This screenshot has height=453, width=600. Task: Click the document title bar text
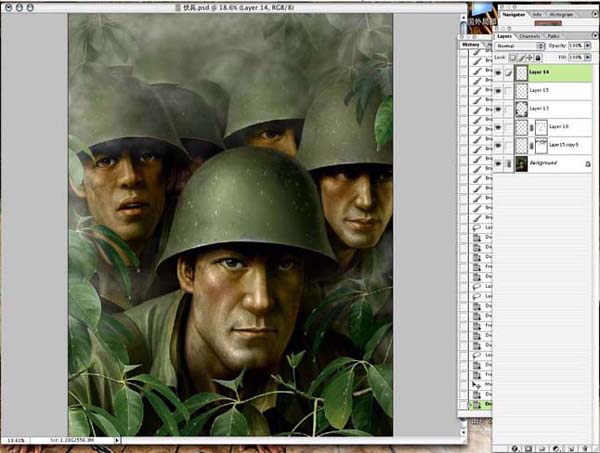point(240,7)
